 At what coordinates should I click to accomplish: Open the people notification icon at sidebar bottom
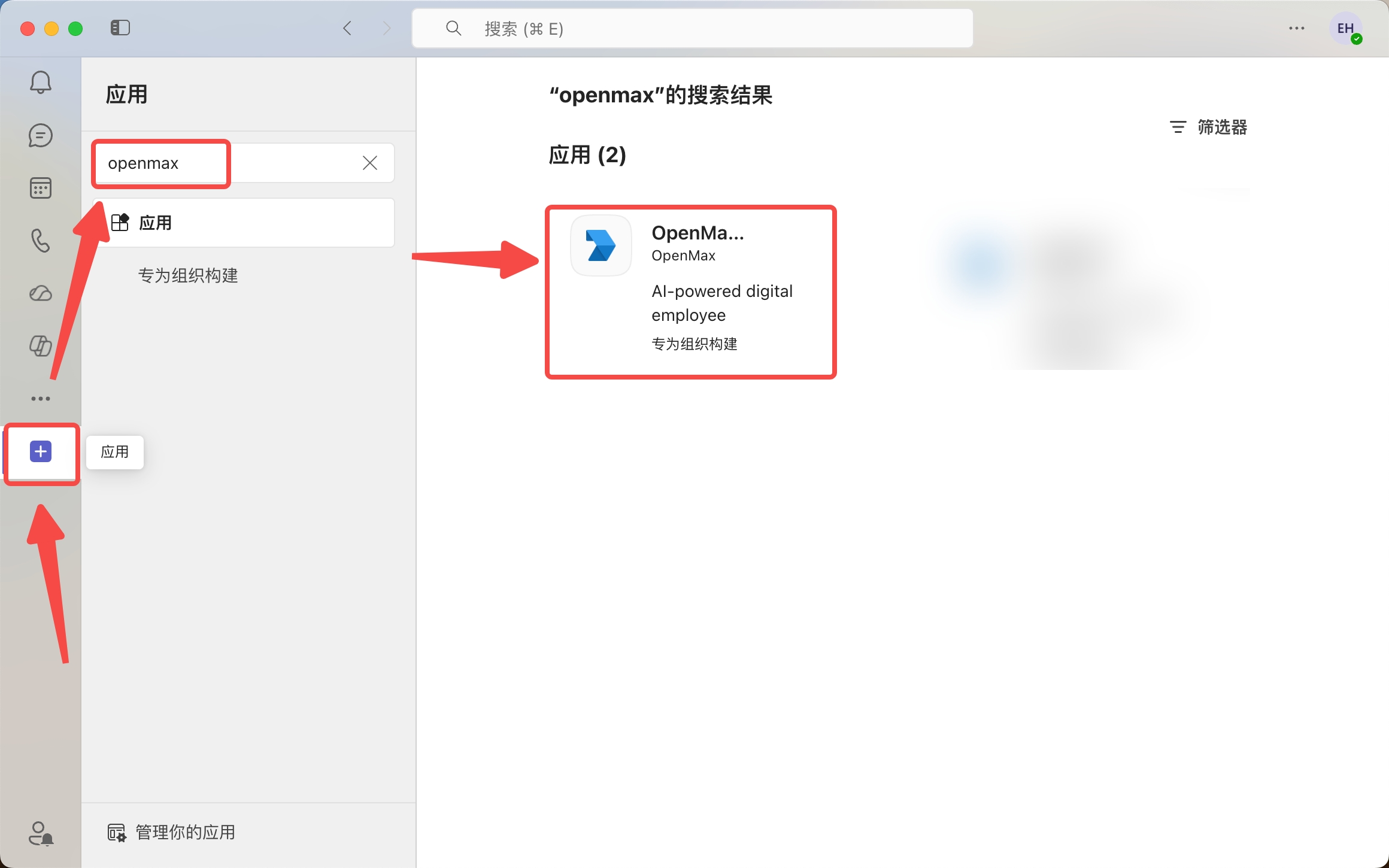click(41, 833)
